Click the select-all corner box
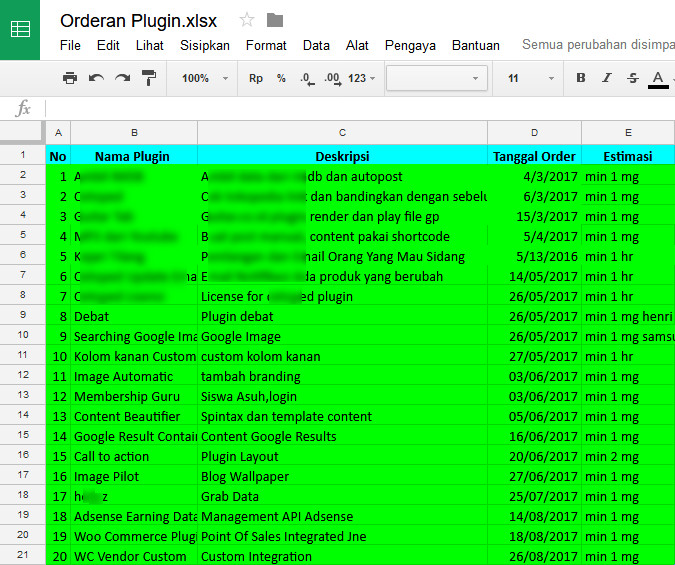The height and width of the screenshot is (565, 675). tap(22, 132)
